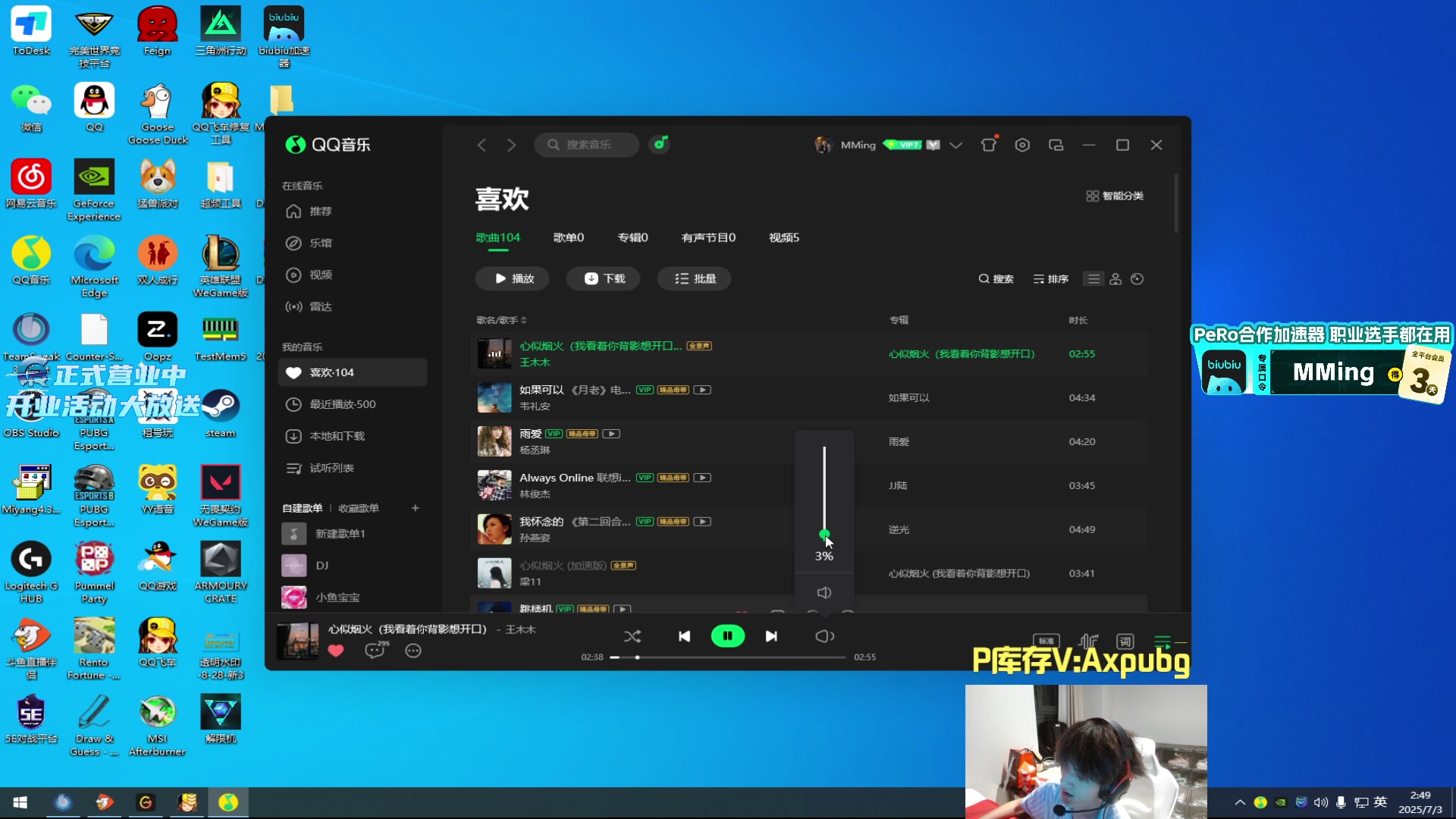Toggle shuffle play mode
The image size is (1456, 819).
(x=632, y=636)
